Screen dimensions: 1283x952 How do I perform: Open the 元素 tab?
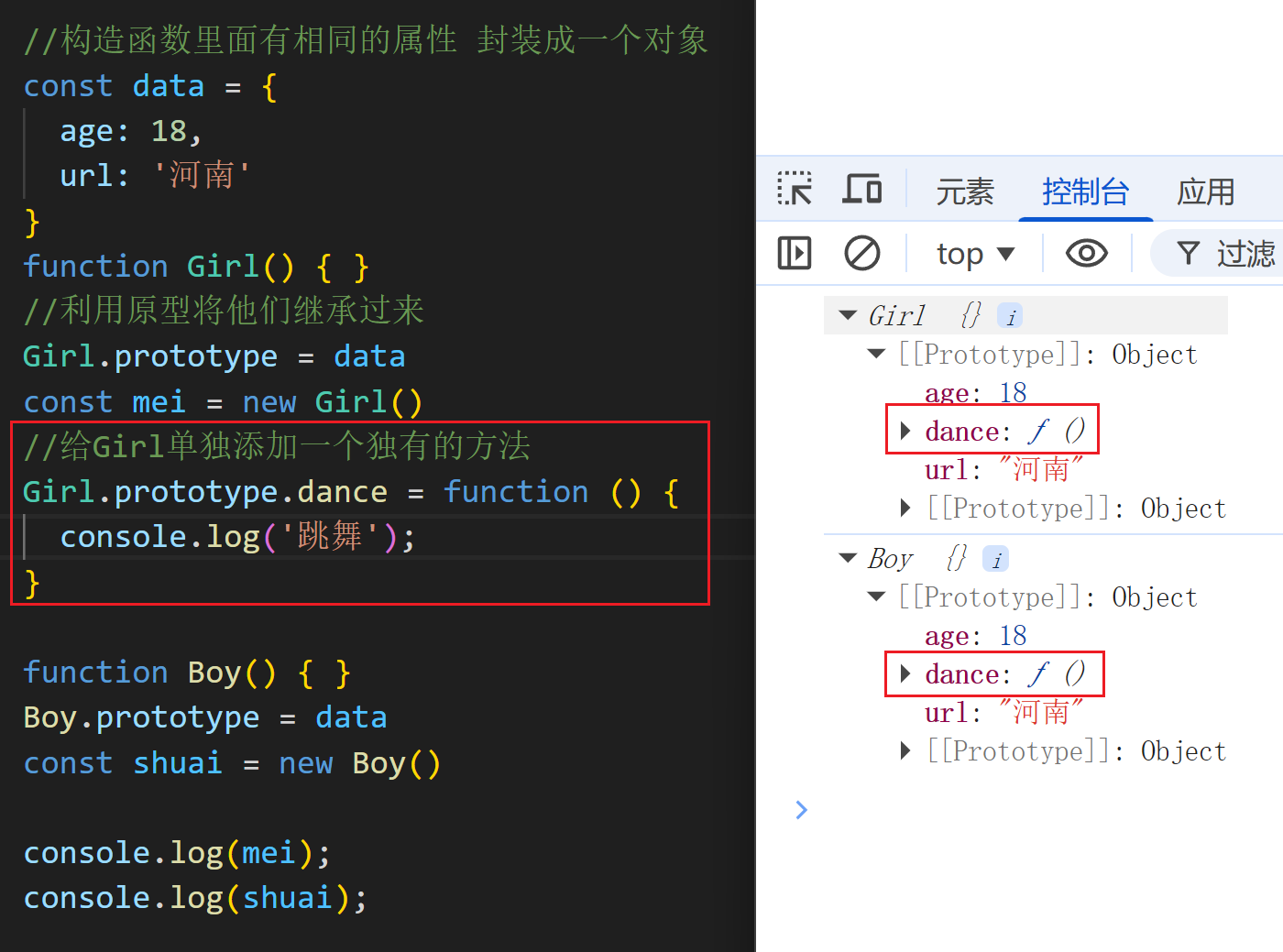[x=965, y=191]
